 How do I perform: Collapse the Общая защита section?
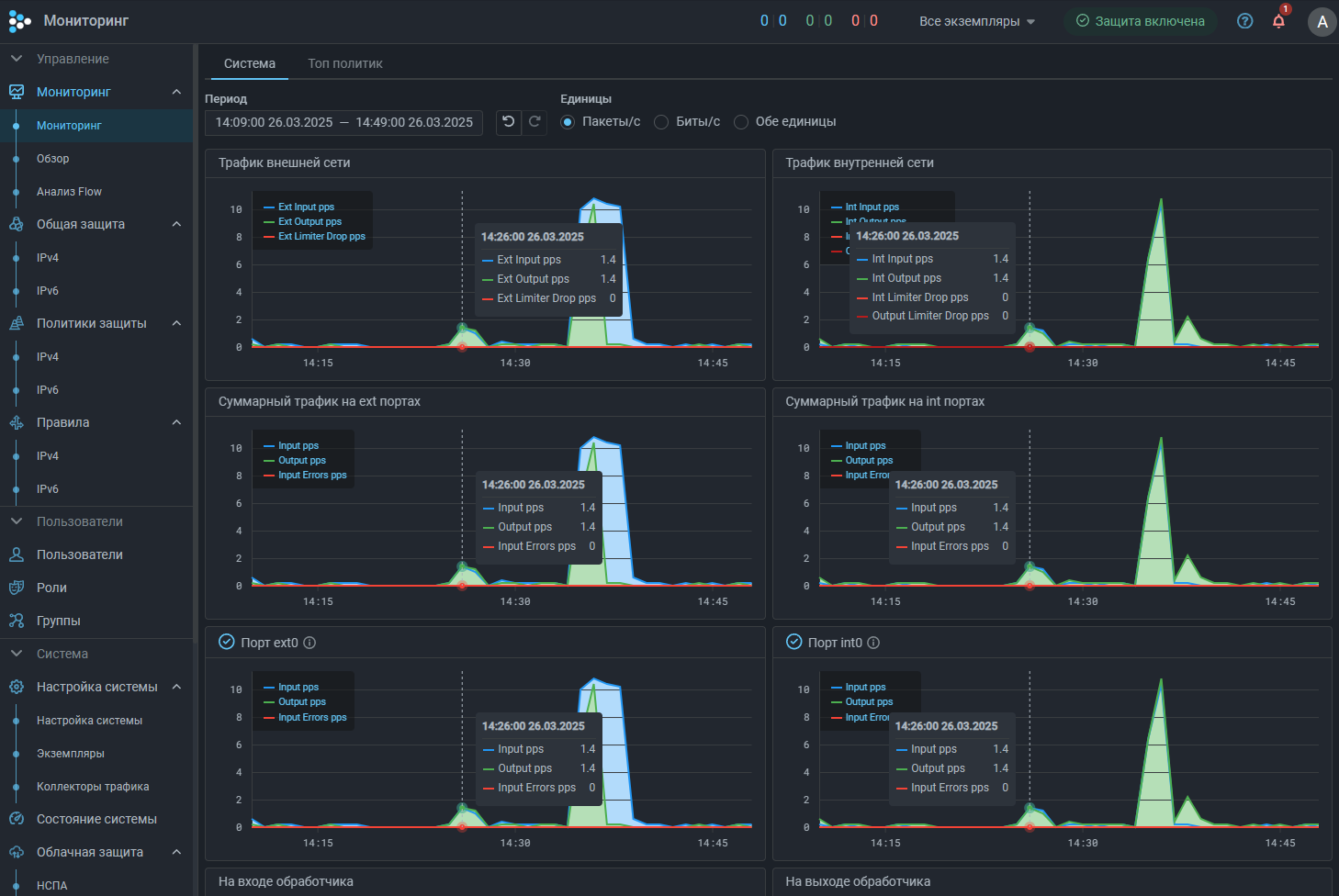[176, 224]
